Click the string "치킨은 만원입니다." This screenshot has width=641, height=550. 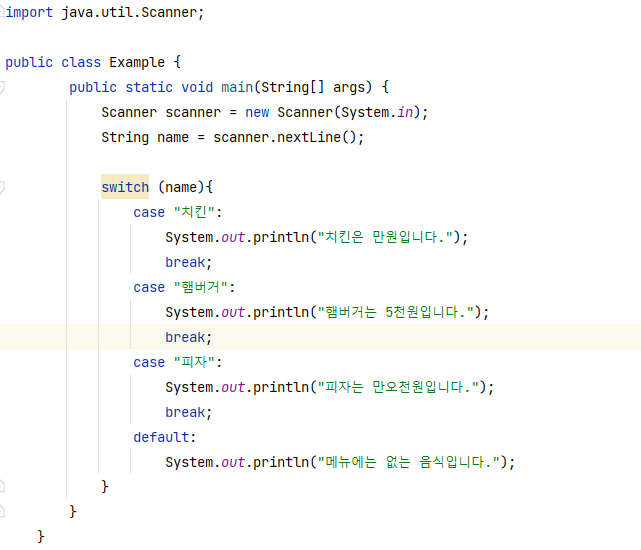click(385, 237)
